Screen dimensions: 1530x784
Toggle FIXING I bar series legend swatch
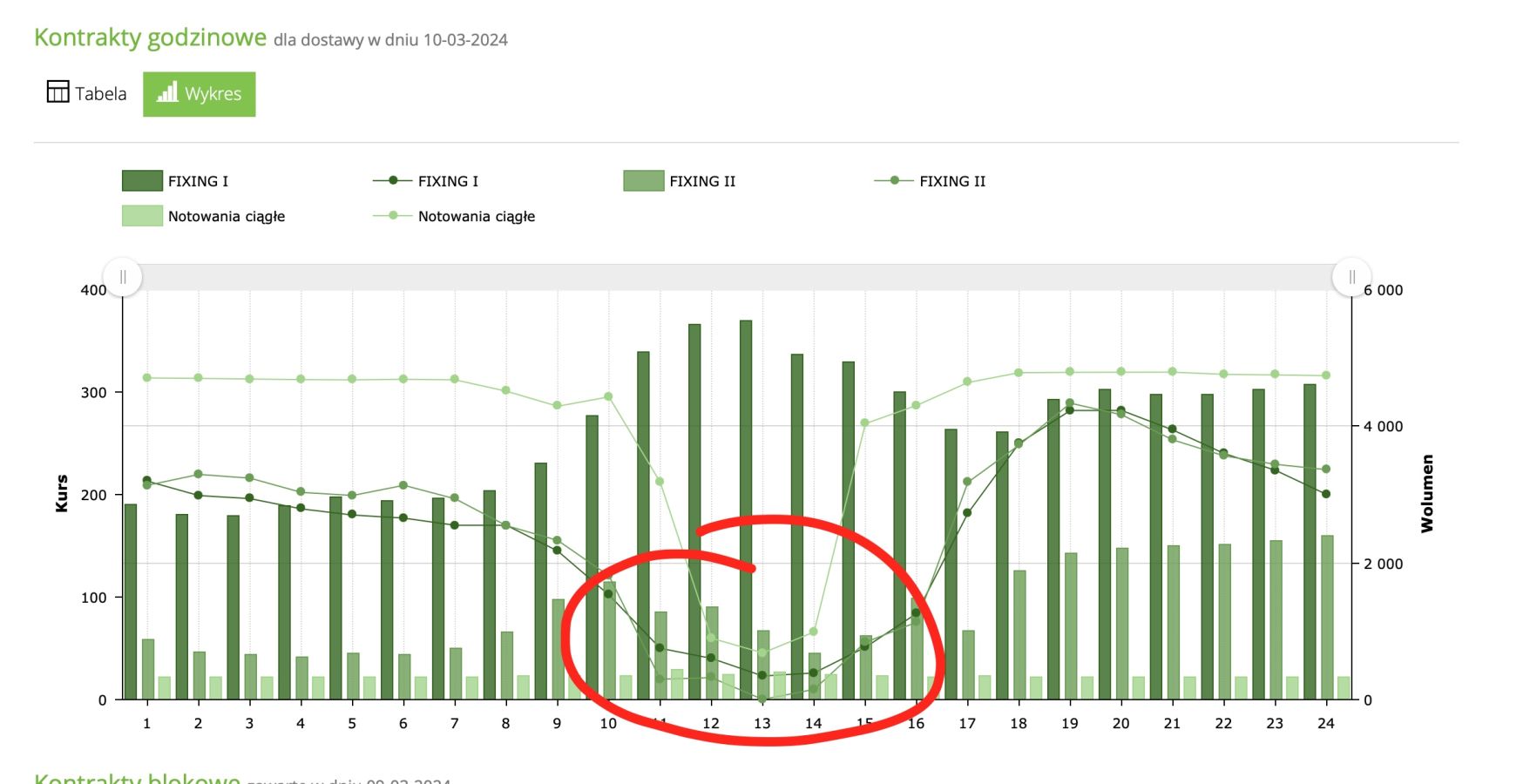point(142,180)
